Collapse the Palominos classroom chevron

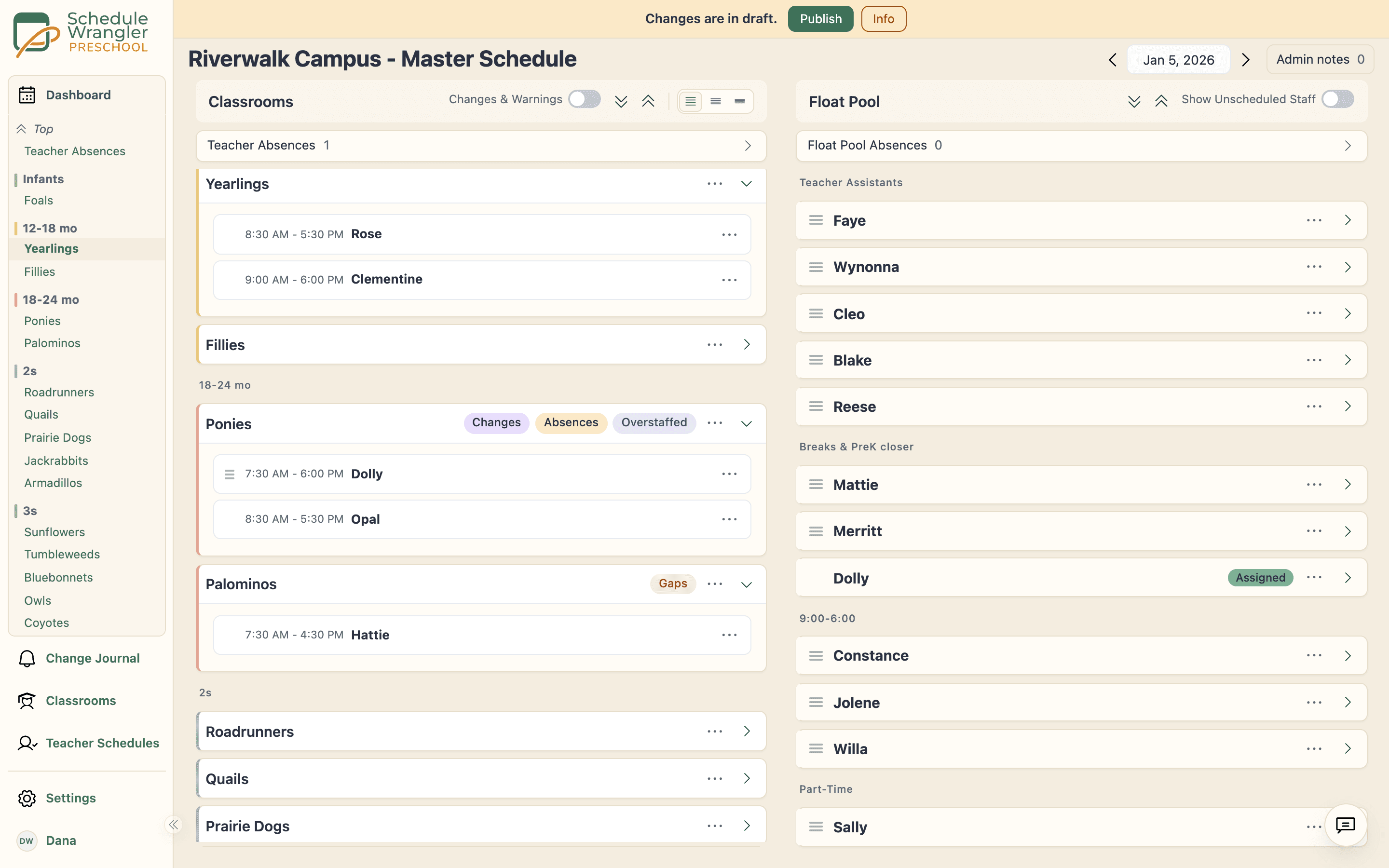click(x=746, y=584)
